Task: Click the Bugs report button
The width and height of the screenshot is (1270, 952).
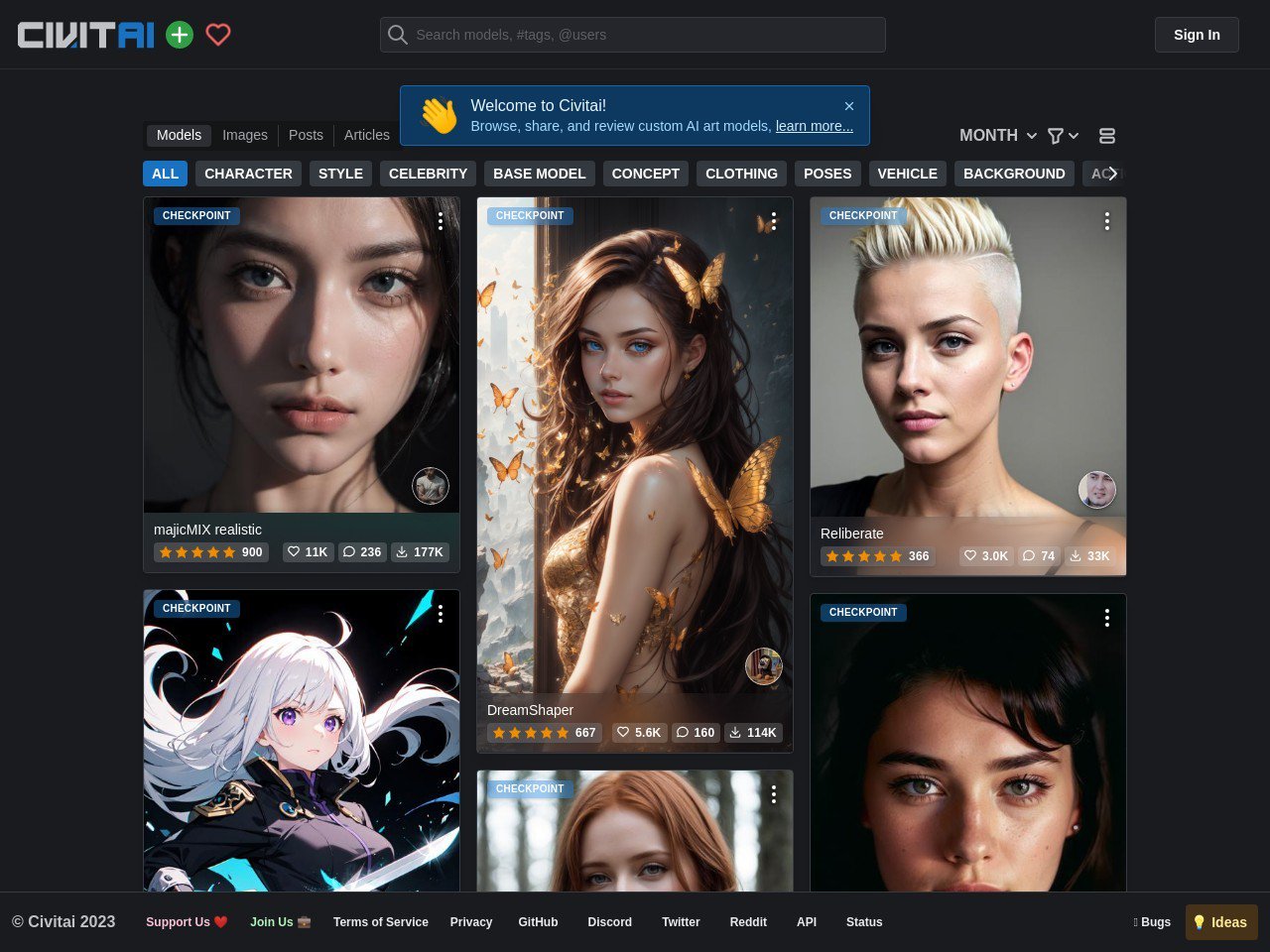Action: pyautogui.click(x=1152, y=922)
